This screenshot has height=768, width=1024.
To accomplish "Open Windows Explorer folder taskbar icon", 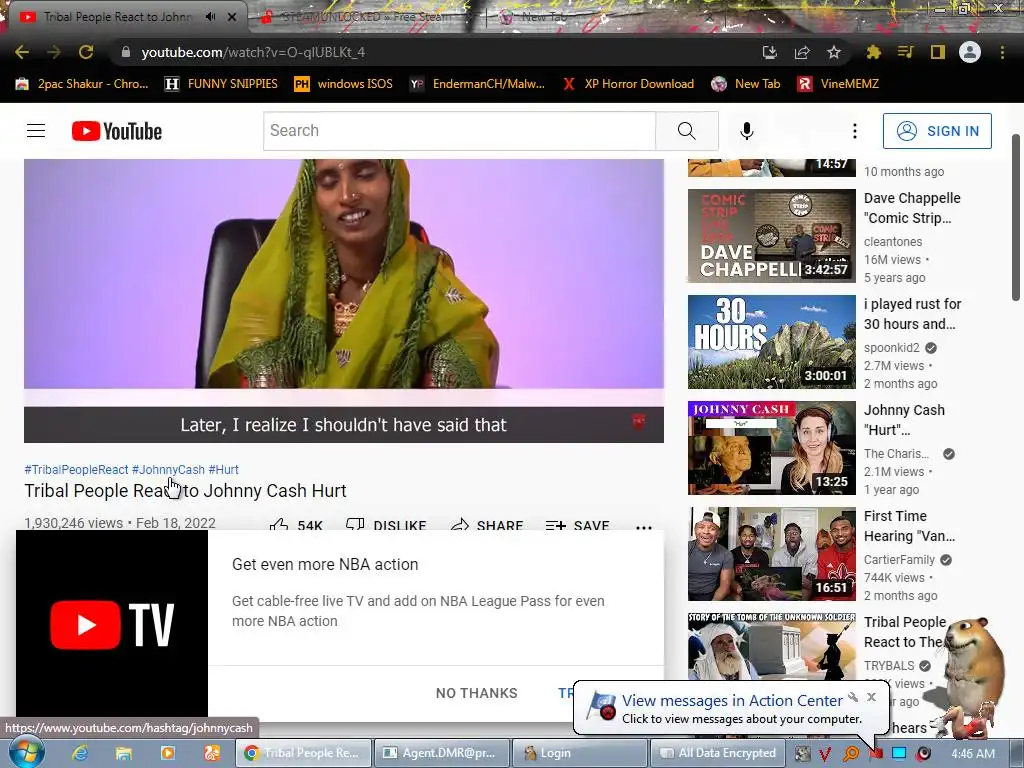I will (123, 753).
